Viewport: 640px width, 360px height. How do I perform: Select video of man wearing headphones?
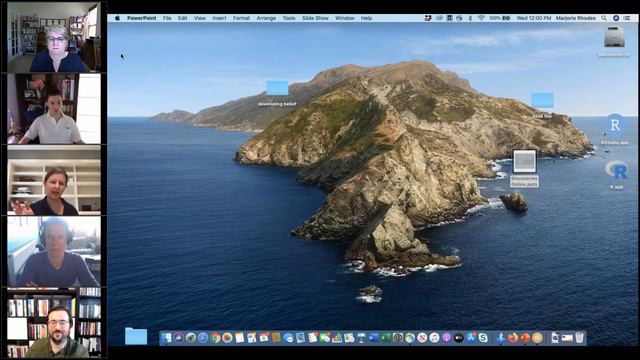click(x=54, y=251)
